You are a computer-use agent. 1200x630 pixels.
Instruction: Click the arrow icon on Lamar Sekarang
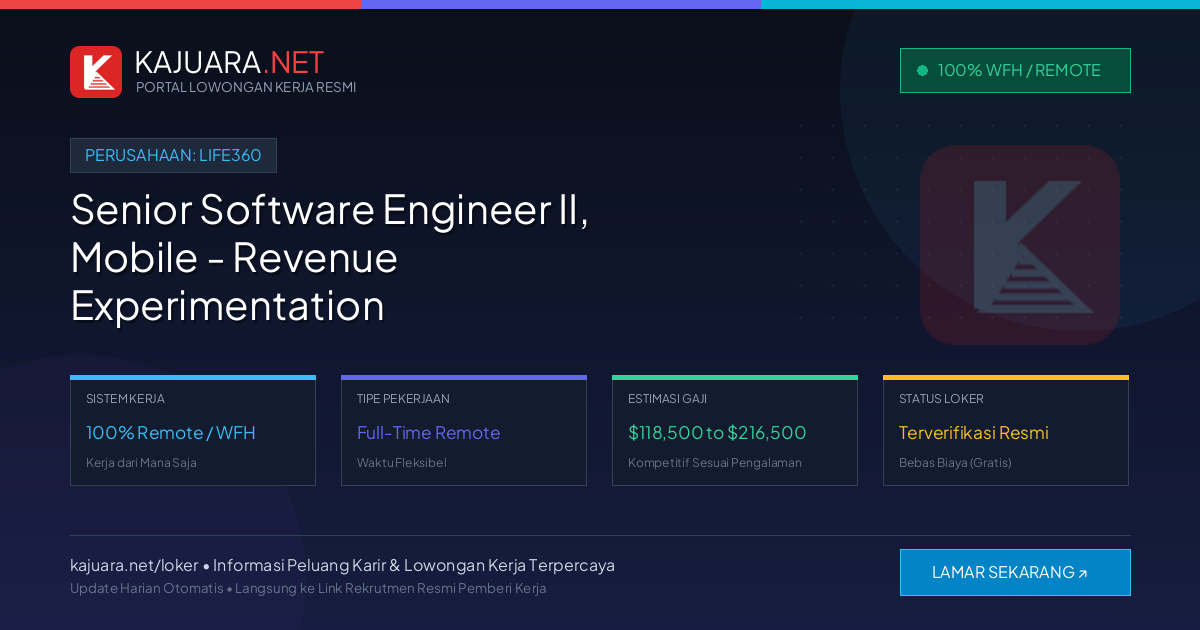tap(1083, 573)
